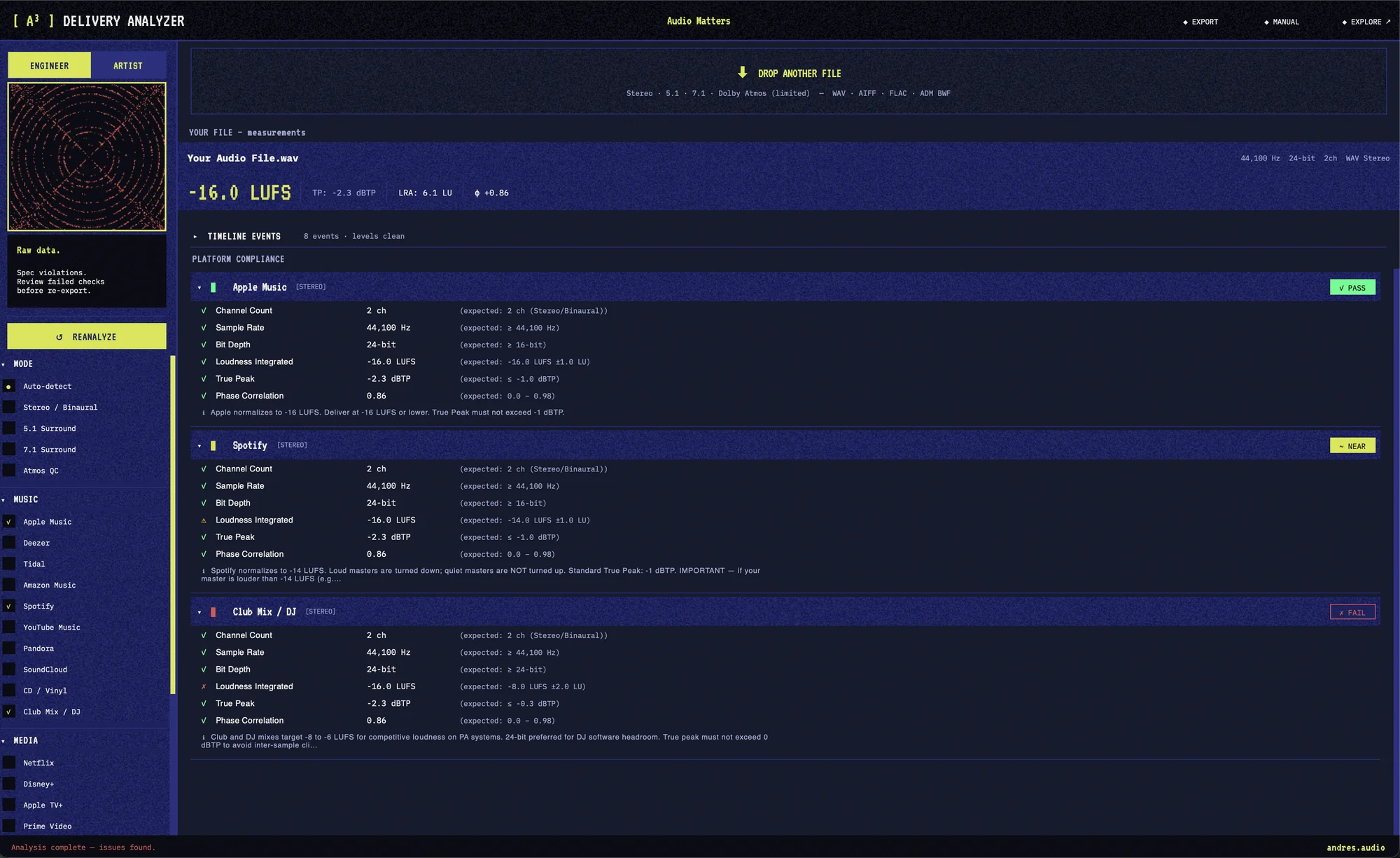Uncheck Club Mix / DJ in sidebar

(x=9, y=712)
